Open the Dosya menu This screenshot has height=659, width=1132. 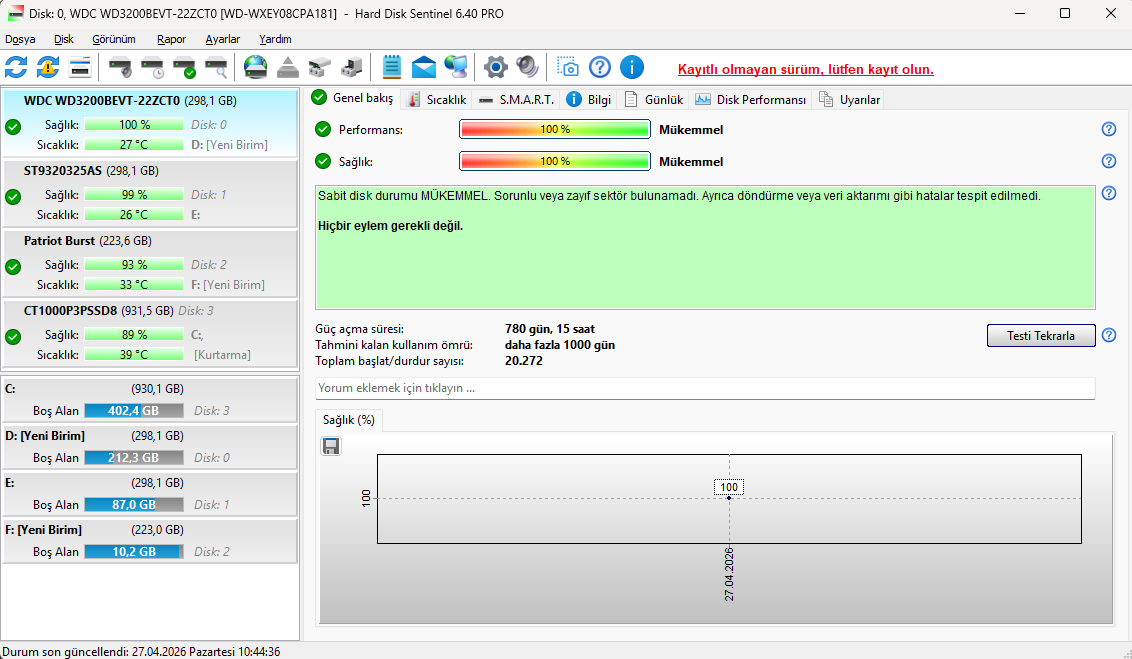pos(20,39)
